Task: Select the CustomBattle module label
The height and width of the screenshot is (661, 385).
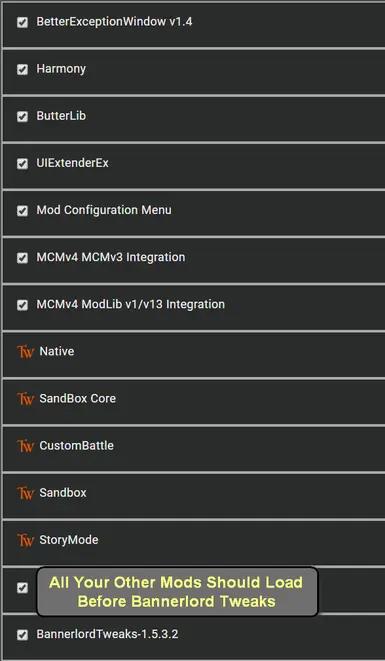Action: point(76,446)
